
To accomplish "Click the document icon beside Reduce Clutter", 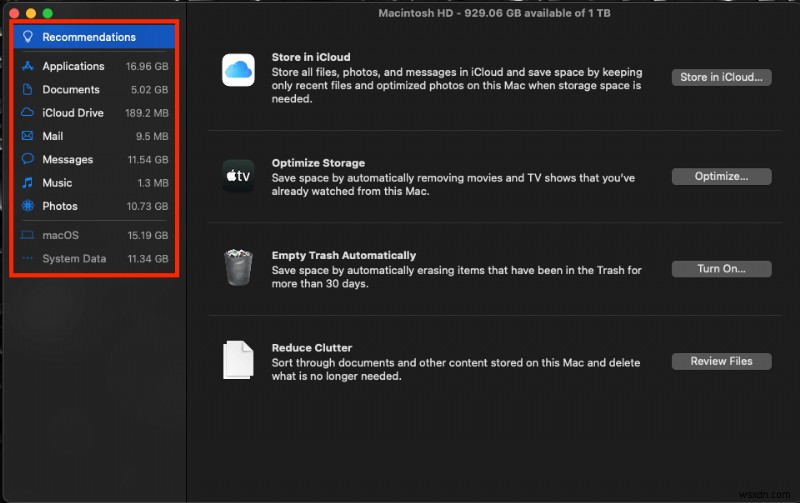I will click(x=239, y=360).
